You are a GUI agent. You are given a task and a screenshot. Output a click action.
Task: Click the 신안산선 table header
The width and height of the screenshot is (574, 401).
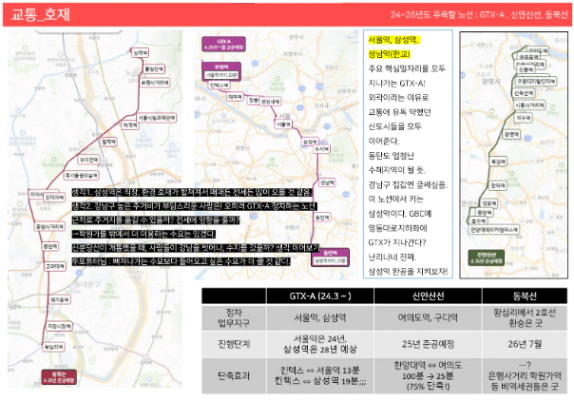coord(428,296)
